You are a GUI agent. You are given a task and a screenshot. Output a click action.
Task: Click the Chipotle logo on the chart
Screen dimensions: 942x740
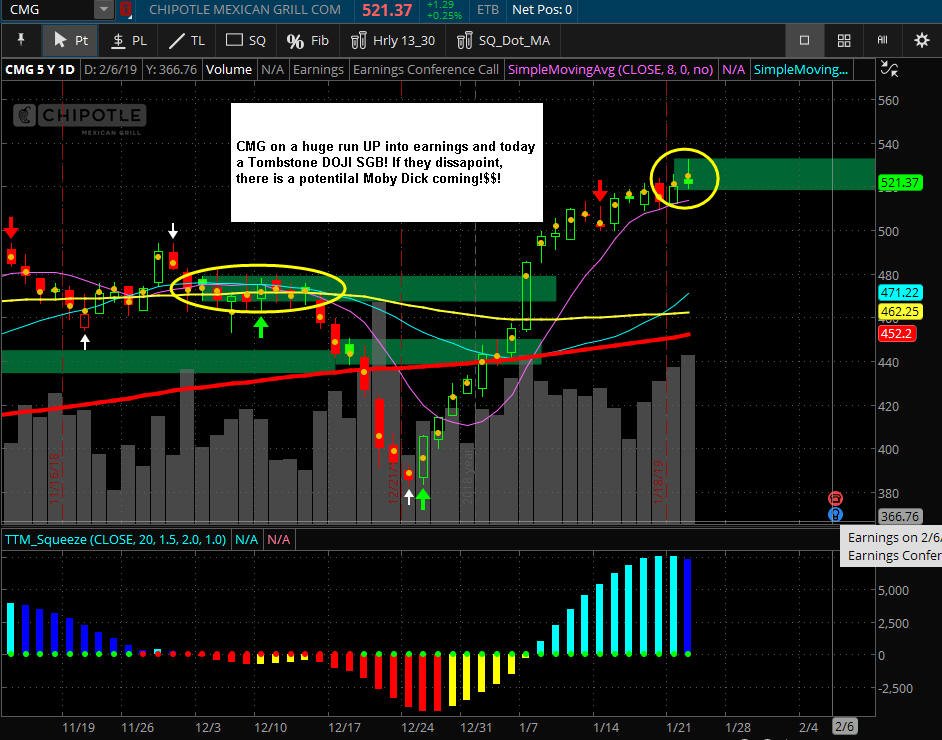[x=79, y=118]
